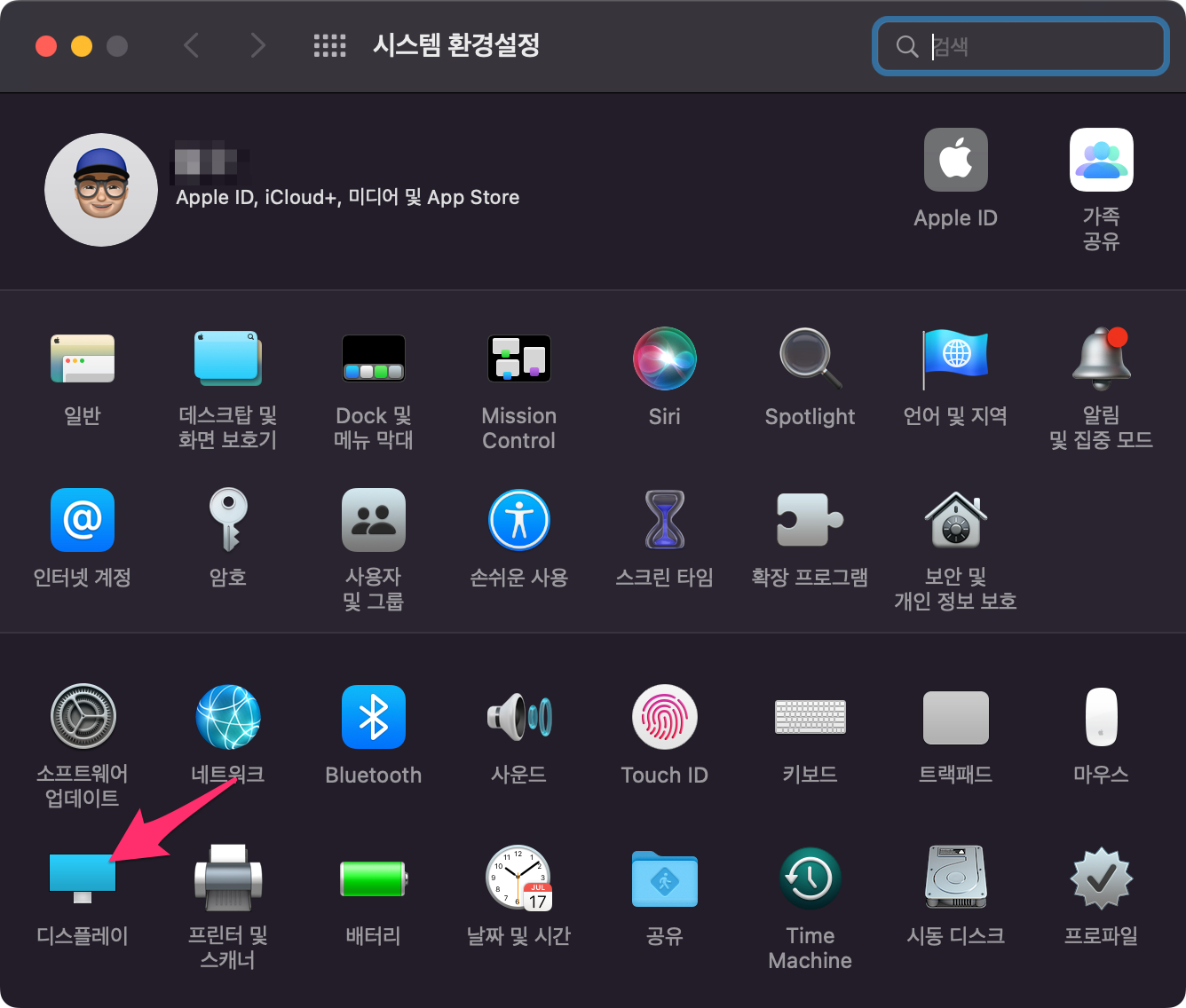This screenshot has width=1186, height=1008.
Task: Click the user Memoji avatar
Action: 101,190
